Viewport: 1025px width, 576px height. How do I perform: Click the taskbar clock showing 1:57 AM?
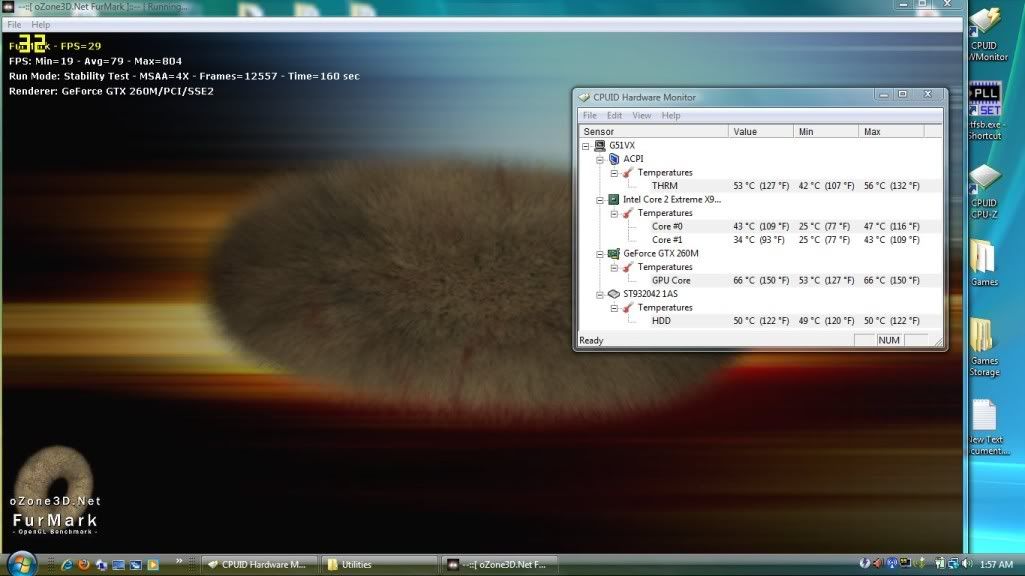click(996, 564)
